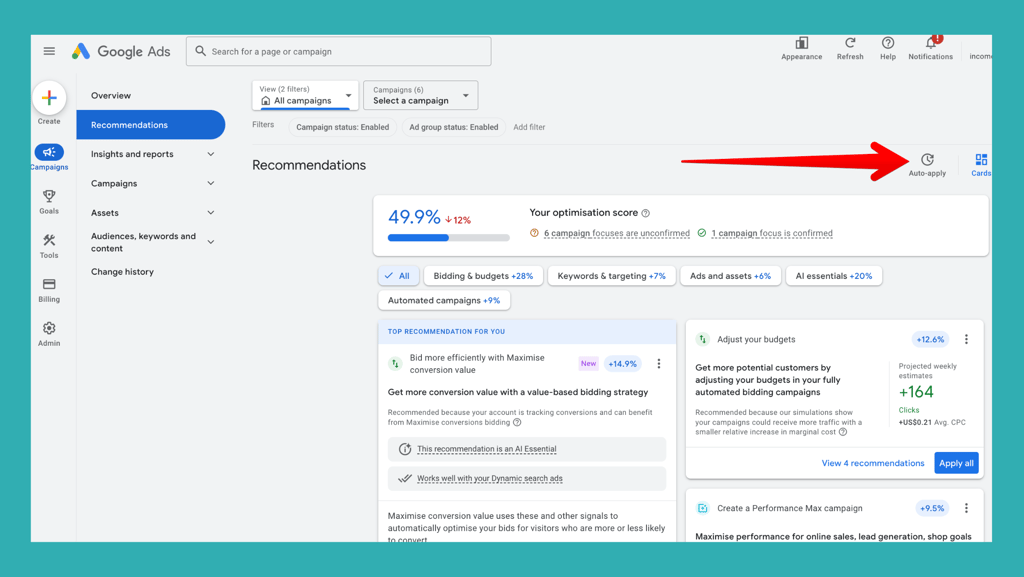Screen dimensions: 1024x577
Task: Filter by Automated campaigns +9%
Action: 444,300
